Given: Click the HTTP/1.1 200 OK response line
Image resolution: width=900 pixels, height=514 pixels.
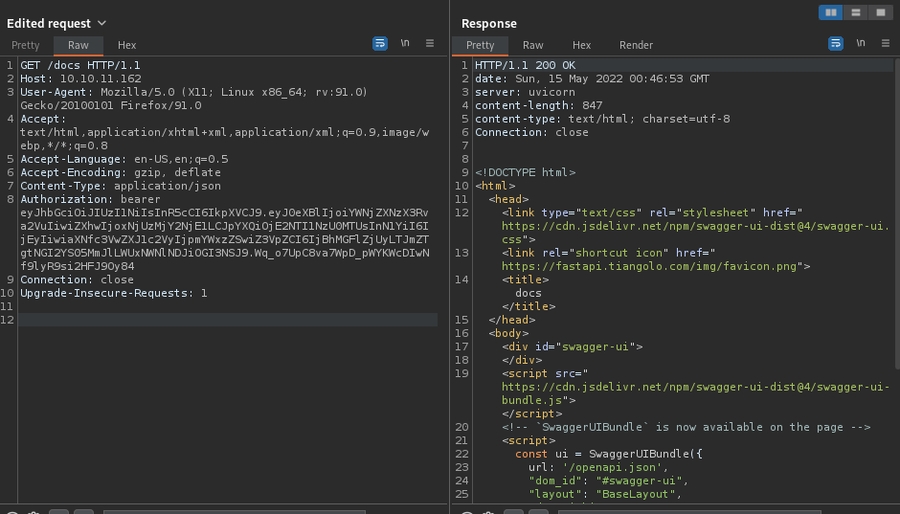Looking at the screenshot, I should pos(525,65).
